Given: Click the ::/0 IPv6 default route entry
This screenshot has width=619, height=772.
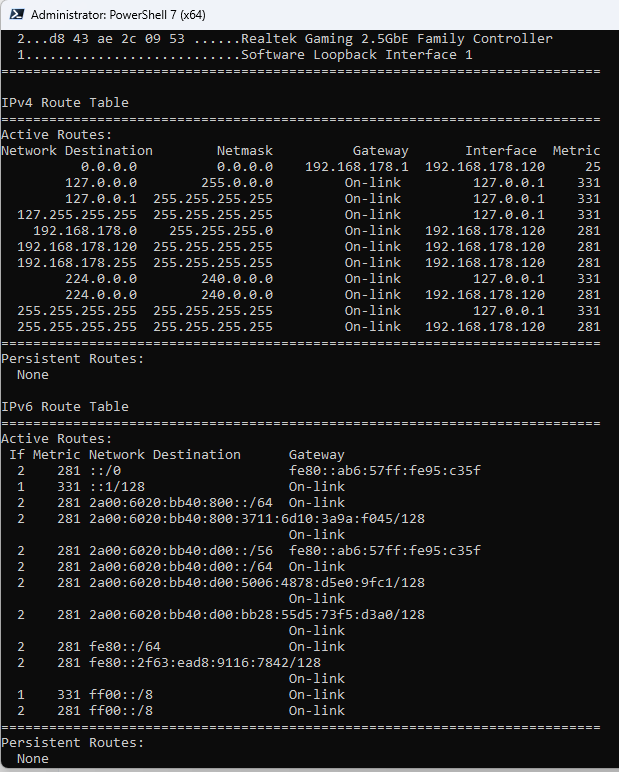Looking at the screenshot, I should click(105, 471).
